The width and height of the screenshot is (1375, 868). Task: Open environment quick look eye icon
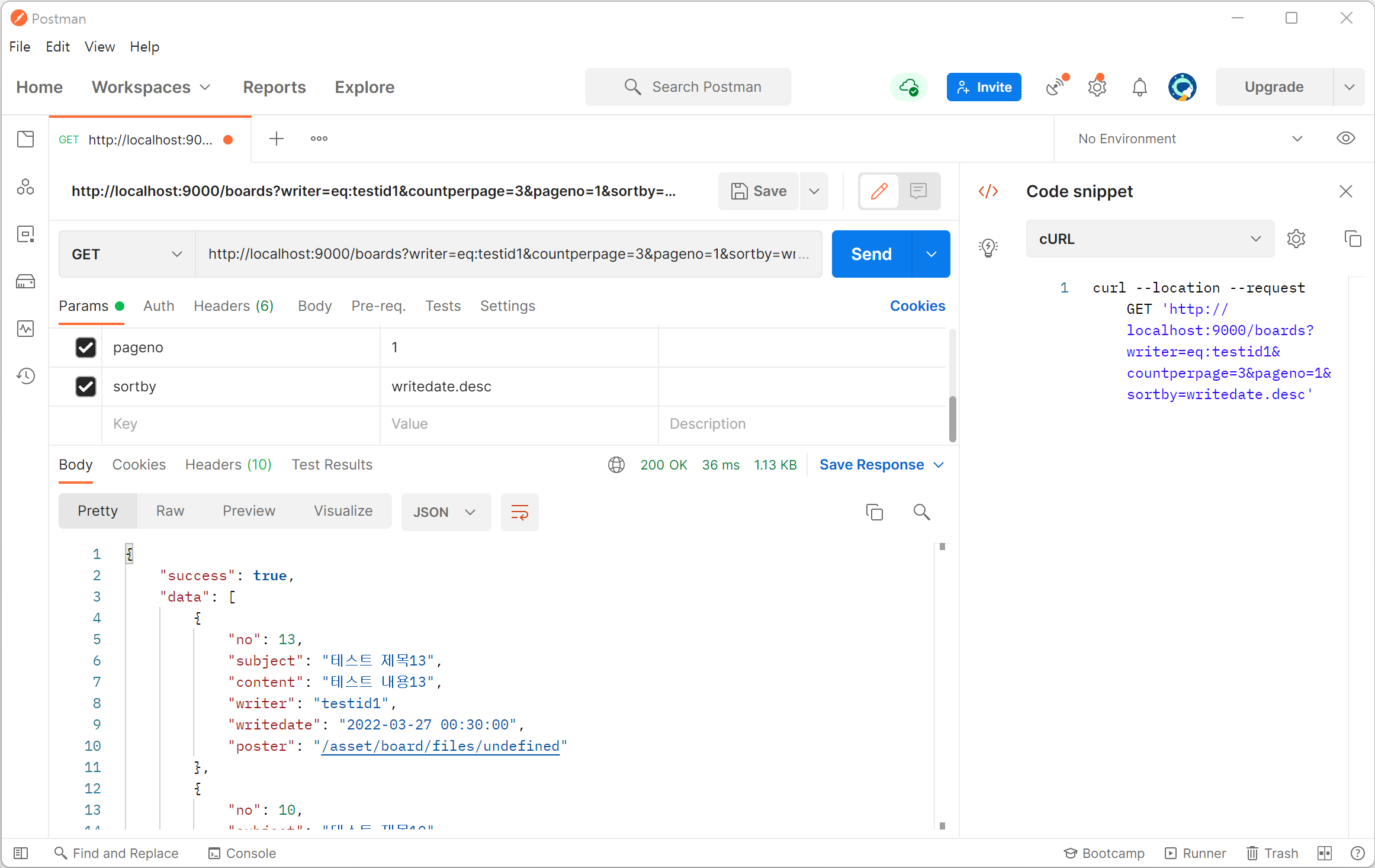1345,139
